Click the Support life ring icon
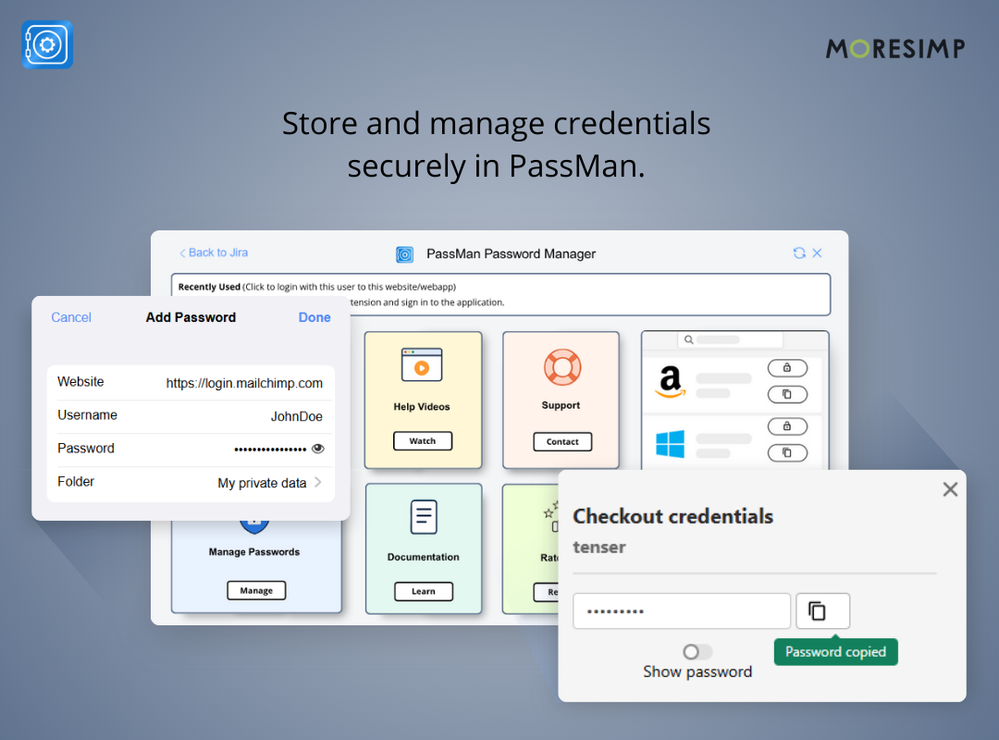The width and height of the screenshot is (999, 740). 560,368
